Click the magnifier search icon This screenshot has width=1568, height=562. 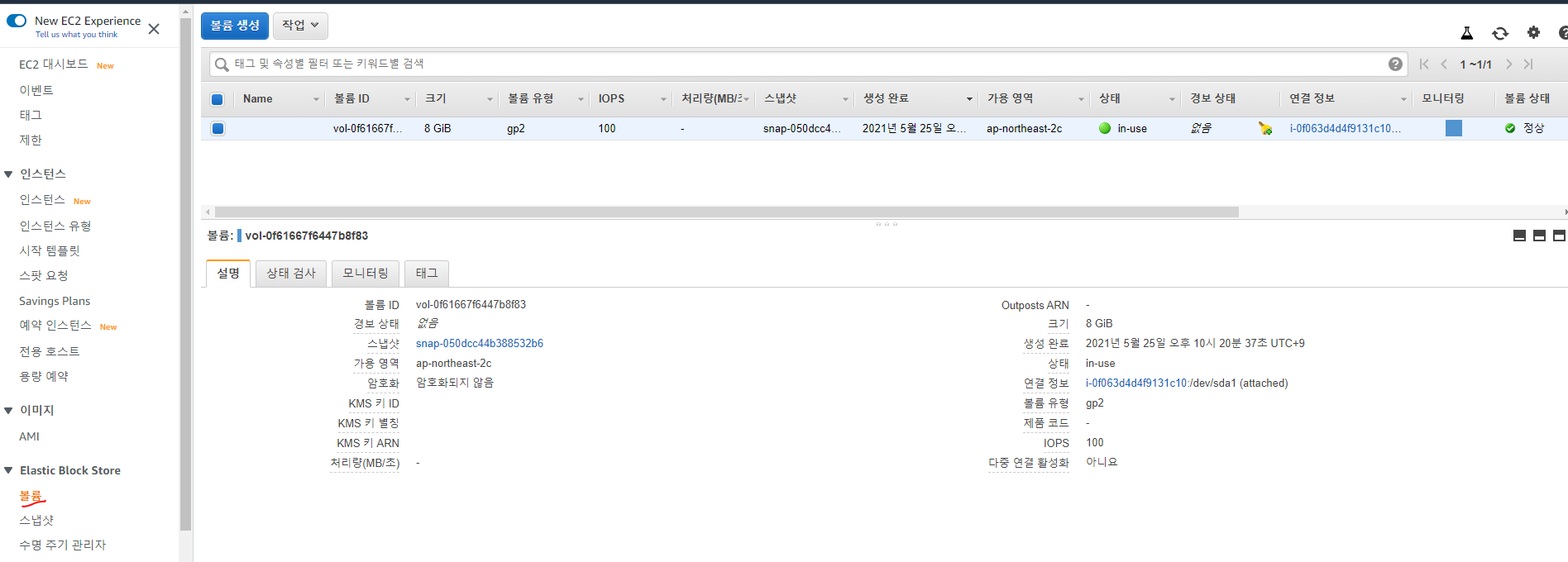(x=222, y=64)
